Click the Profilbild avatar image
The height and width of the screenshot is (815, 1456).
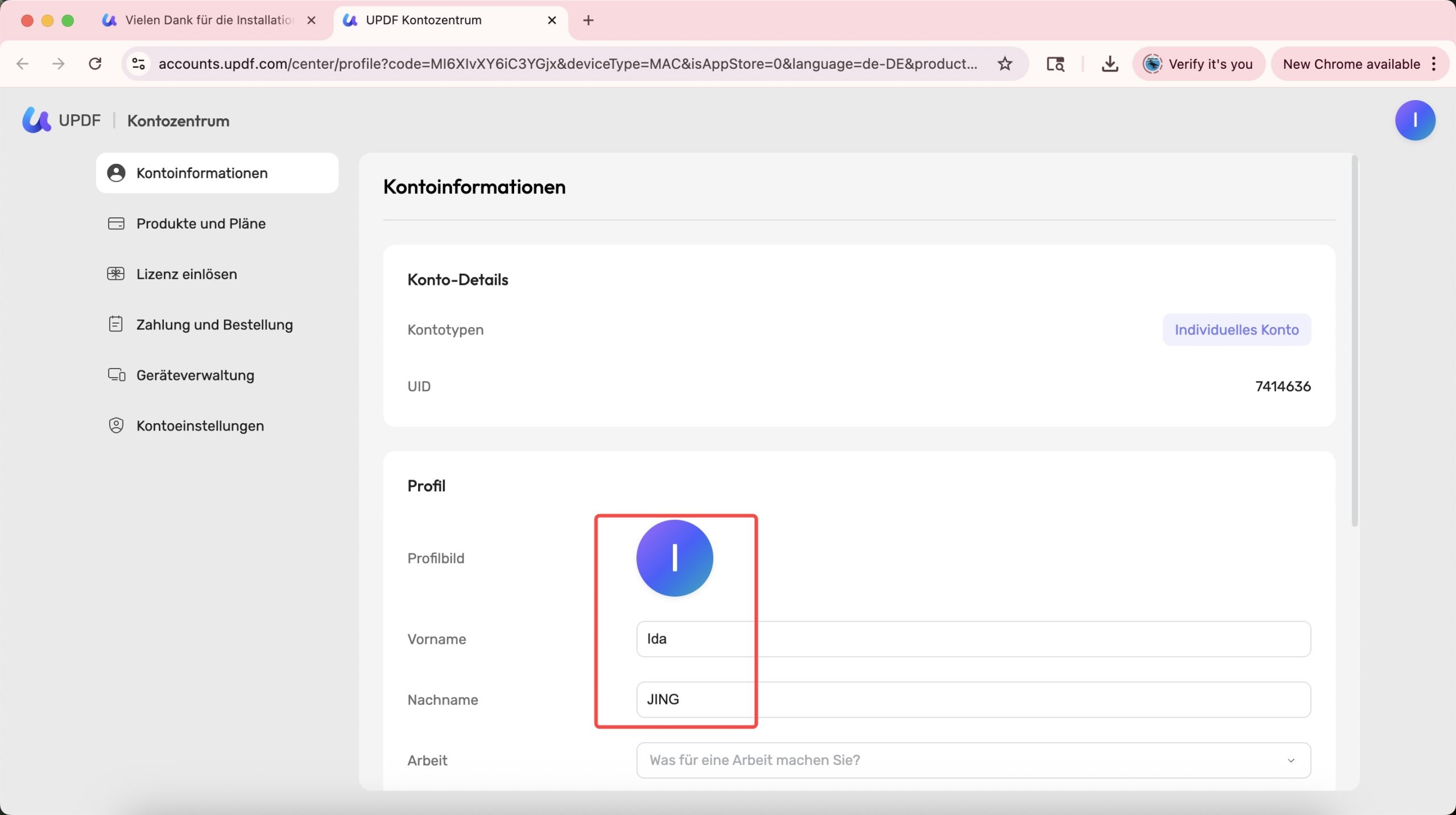point(675,558)
